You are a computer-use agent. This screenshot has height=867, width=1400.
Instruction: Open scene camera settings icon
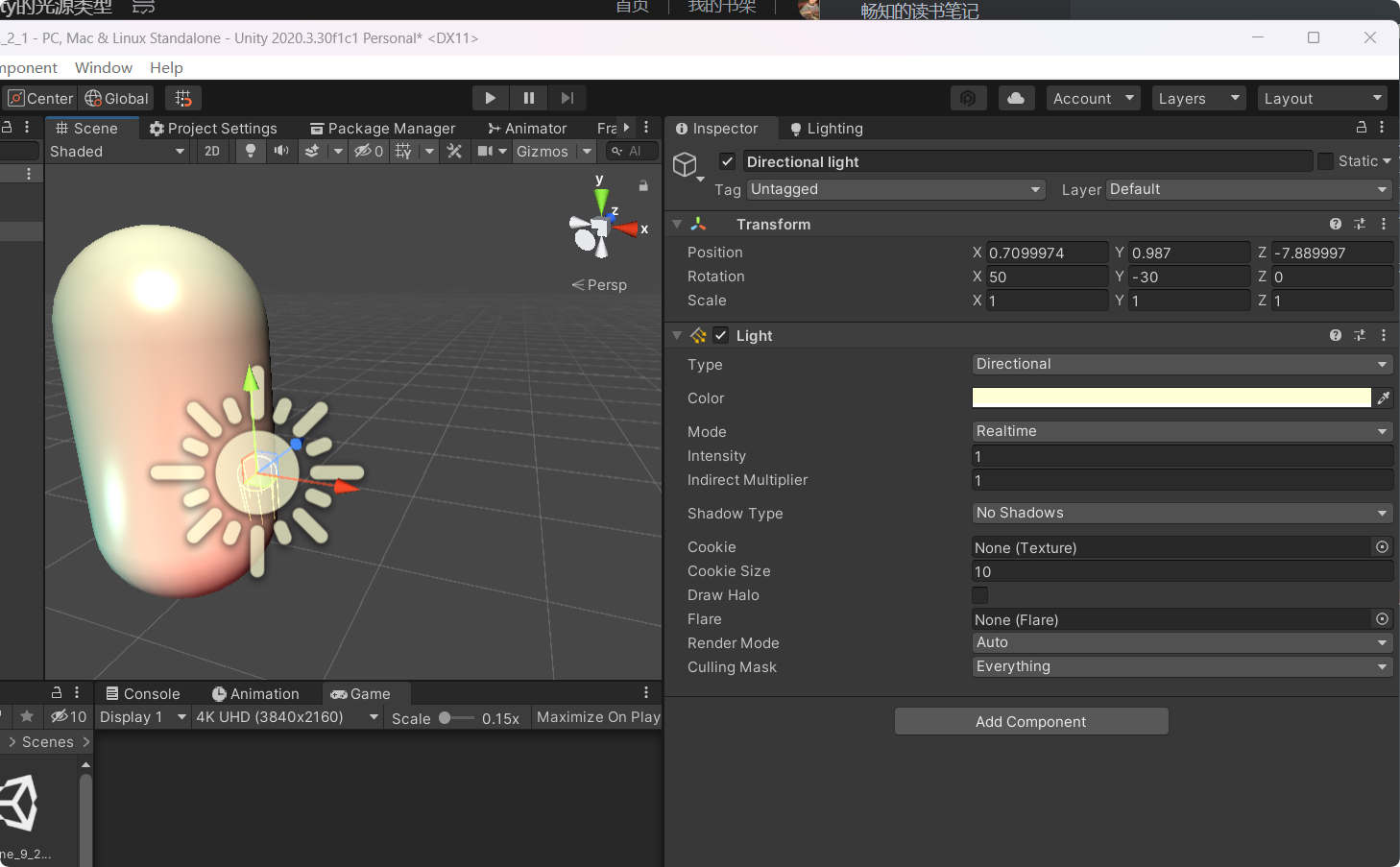(486, 151)
